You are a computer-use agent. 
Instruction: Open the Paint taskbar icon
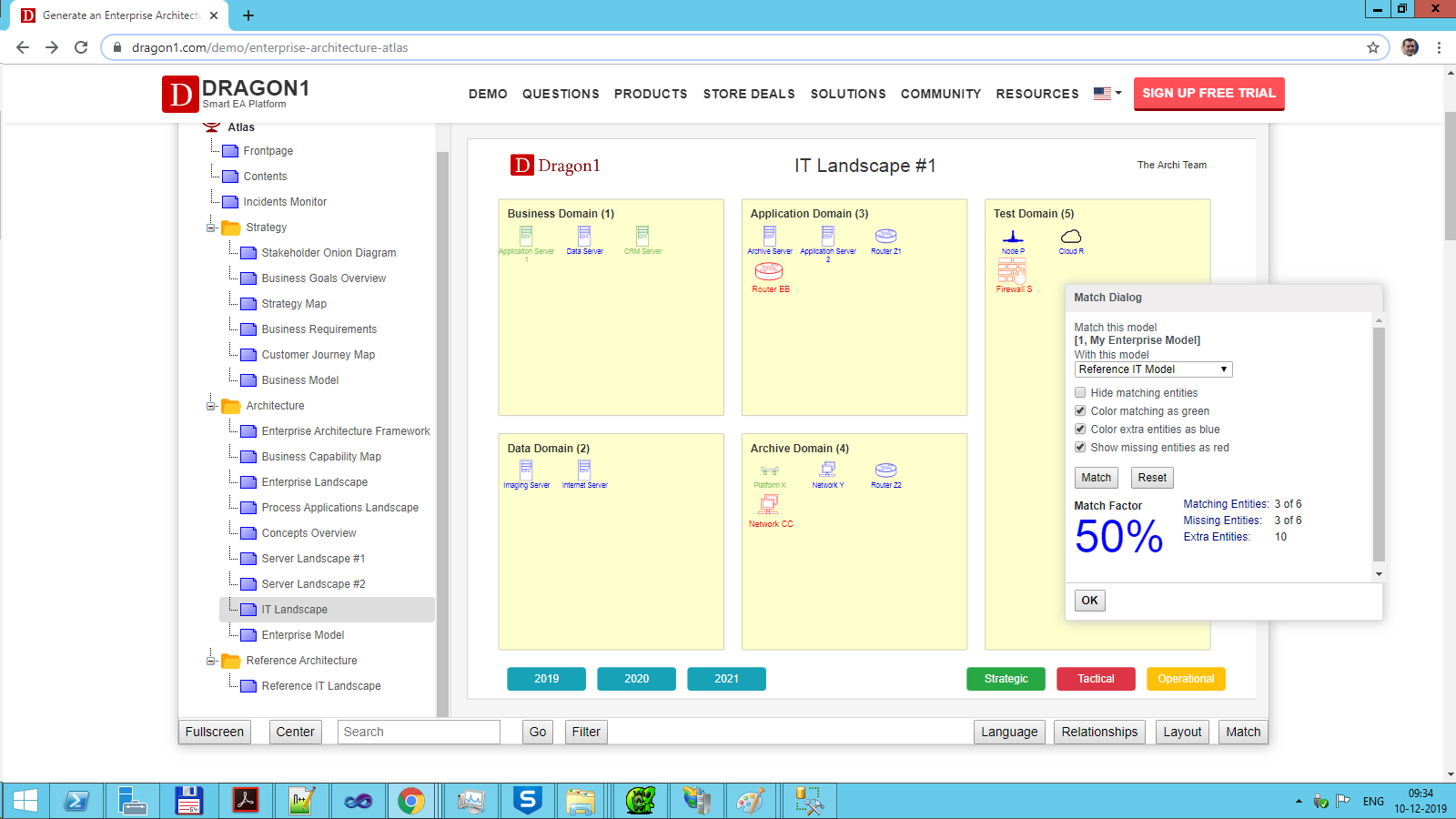click(751, 801)
